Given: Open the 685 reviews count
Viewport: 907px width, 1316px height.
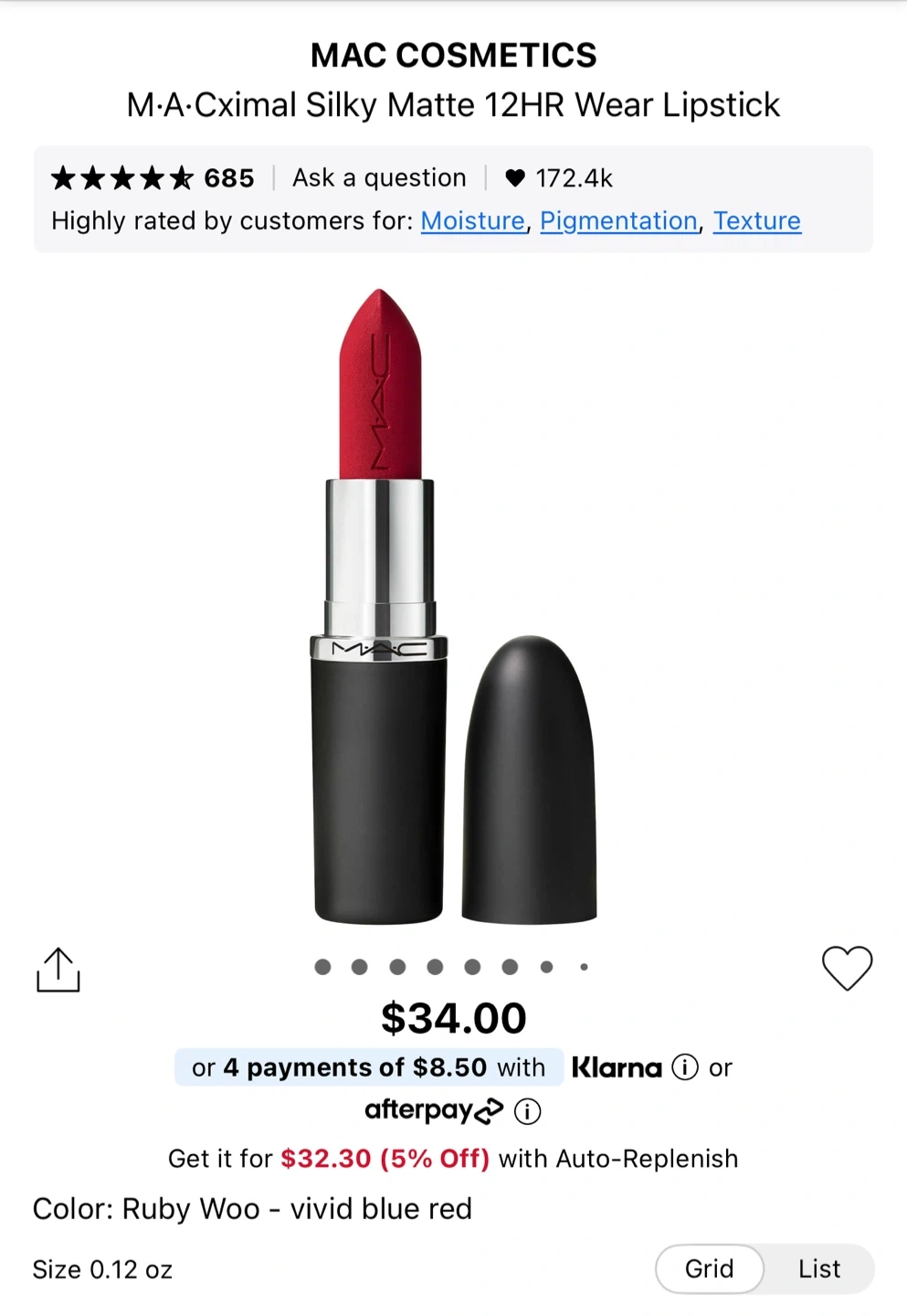Looking at the screenshot, I should point(229,178).
